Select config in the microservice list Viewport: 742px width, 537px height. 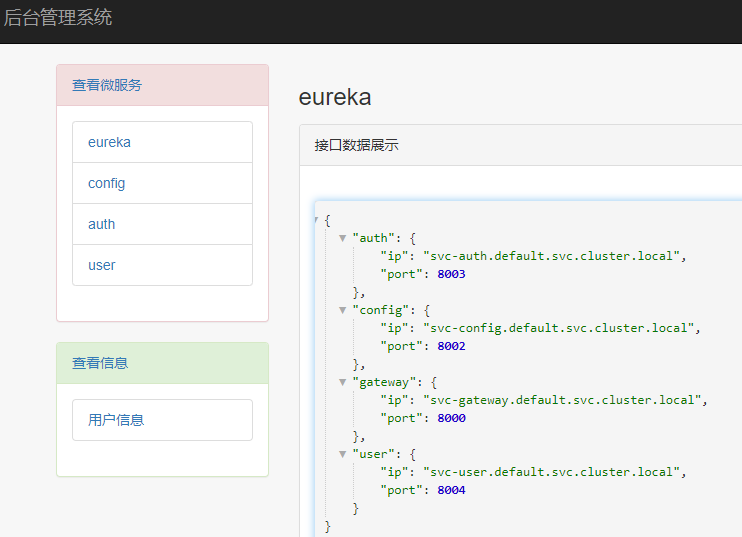coord(162,184)
